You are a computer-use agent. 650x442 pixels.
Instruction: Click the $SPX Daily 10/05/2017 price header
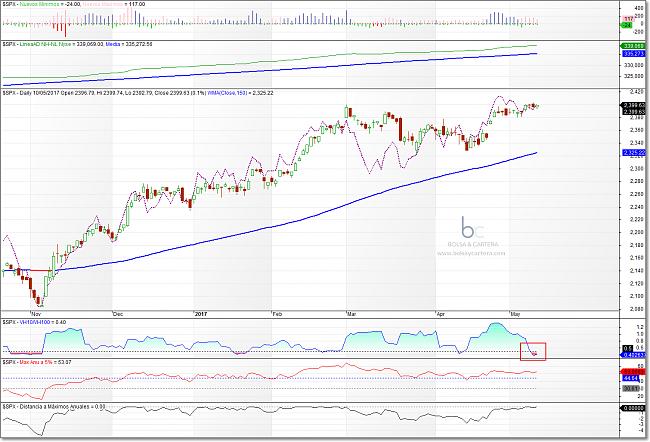point(104,93)
